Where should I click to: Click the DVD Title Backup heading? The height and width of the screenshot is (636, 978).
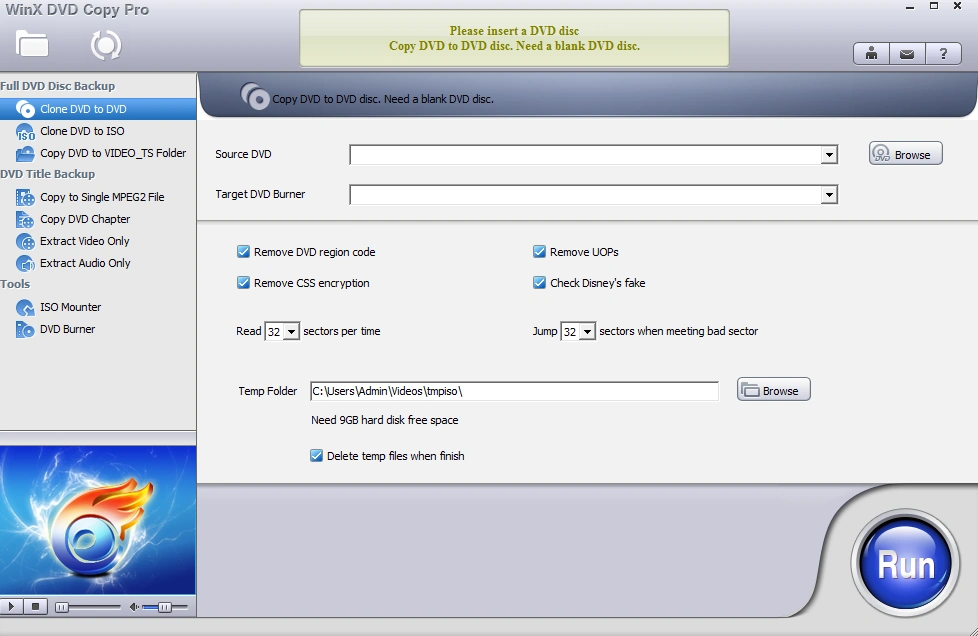[x=47, y=174]
